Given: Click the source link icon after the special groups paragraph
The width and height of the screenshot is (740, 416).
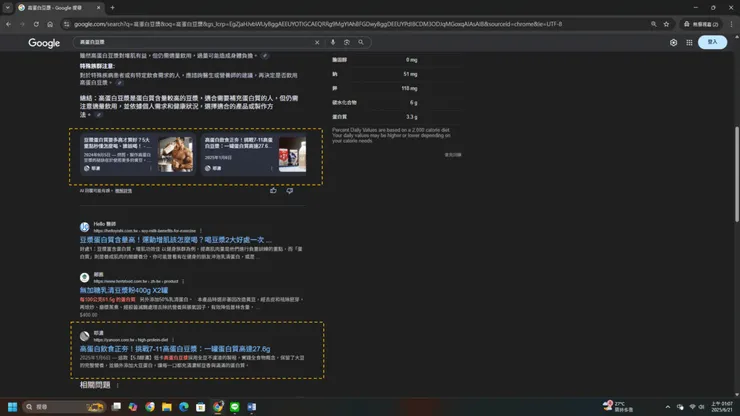Looking at the screenshot, I should pyautogui.click(x=119, y=83).
